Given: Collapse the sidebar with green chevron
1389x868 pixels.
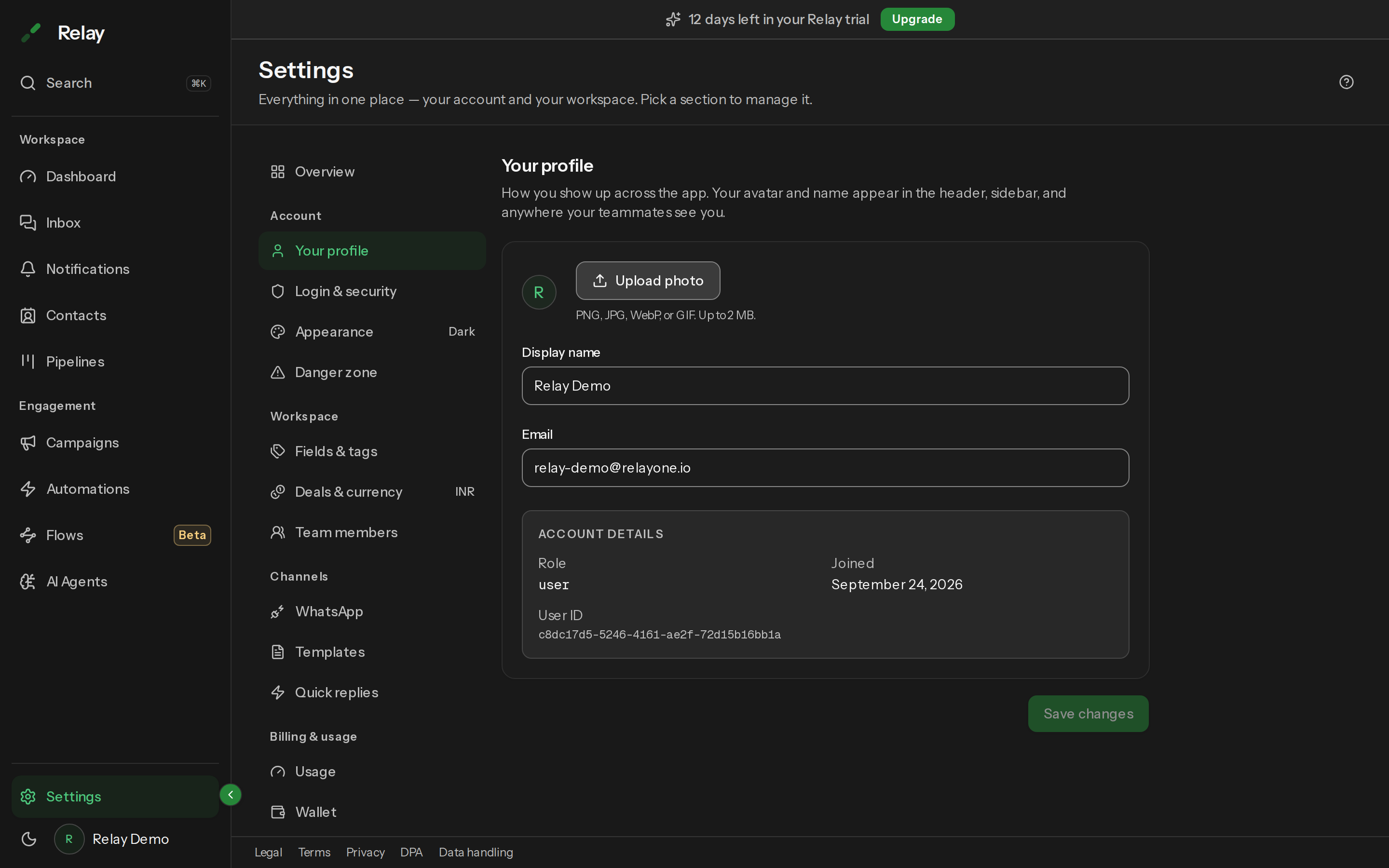Looking at the screenshot, I should click(x=231, y=795).
